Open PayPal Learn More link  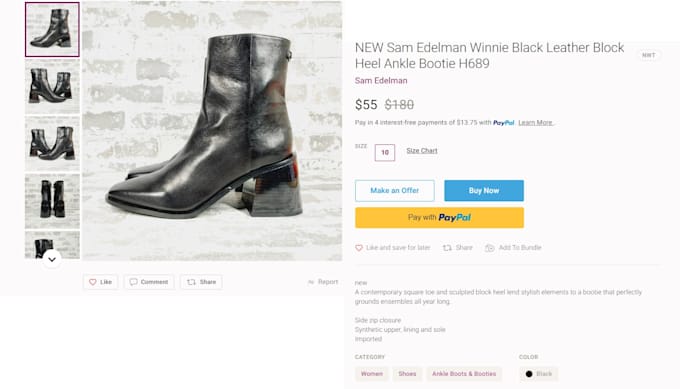coord(536,123)
